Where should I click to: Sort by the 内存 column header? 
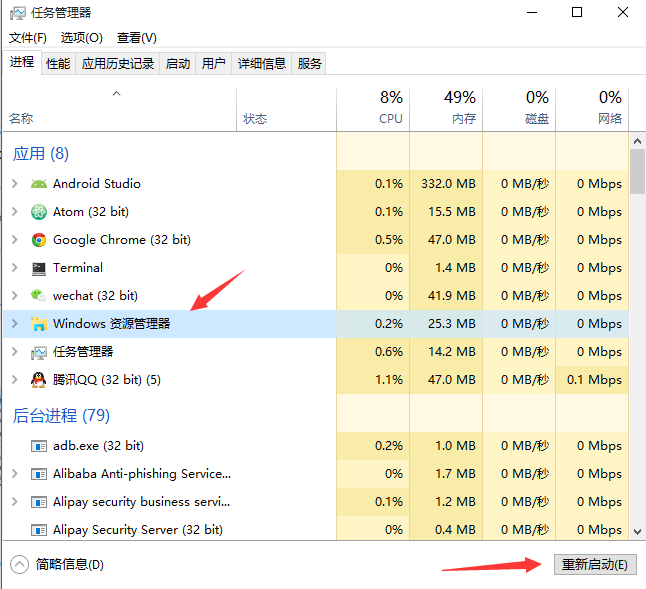446,110
